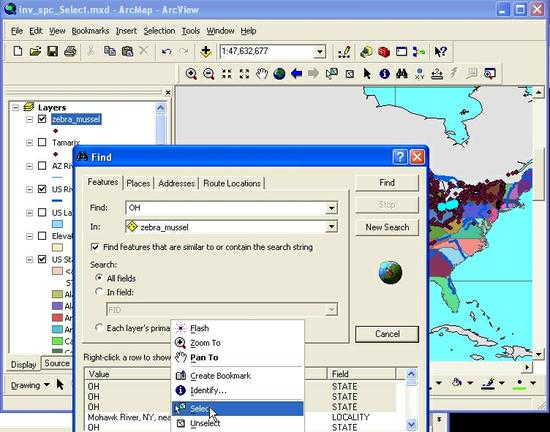Select the Select Elements arrow tool
Screen dimensions: 550x432
[367, 74]
